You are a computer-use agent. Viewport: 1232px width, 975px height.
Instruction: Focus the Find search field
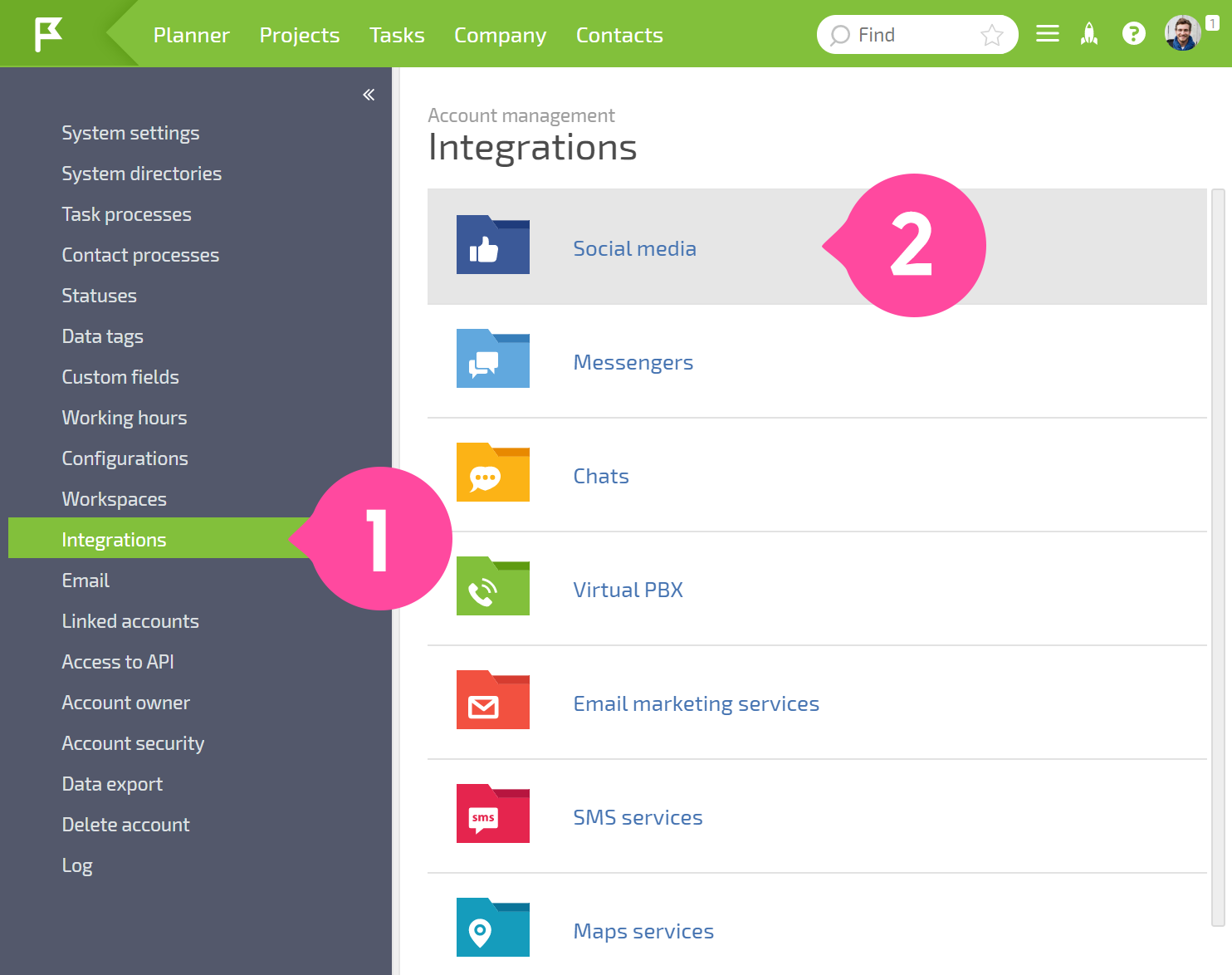917,35
